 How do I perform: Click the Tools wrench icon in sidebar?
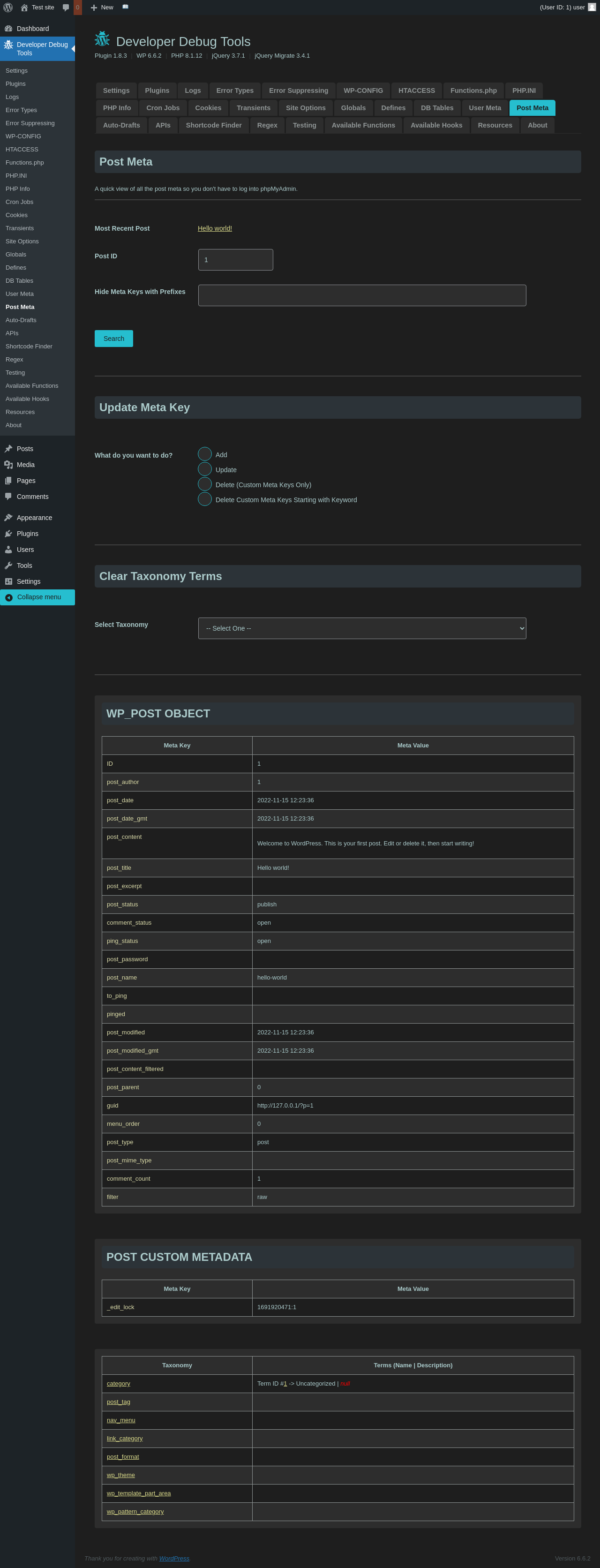8,565
